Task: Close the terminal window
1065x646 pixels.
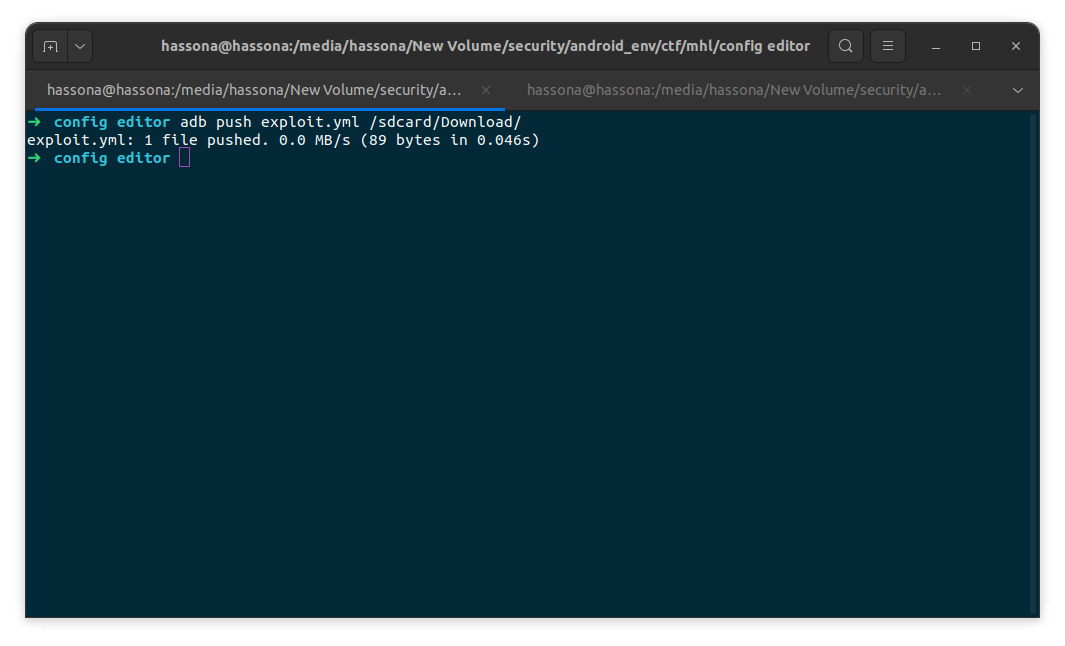Action: (x=1016, y=46)
